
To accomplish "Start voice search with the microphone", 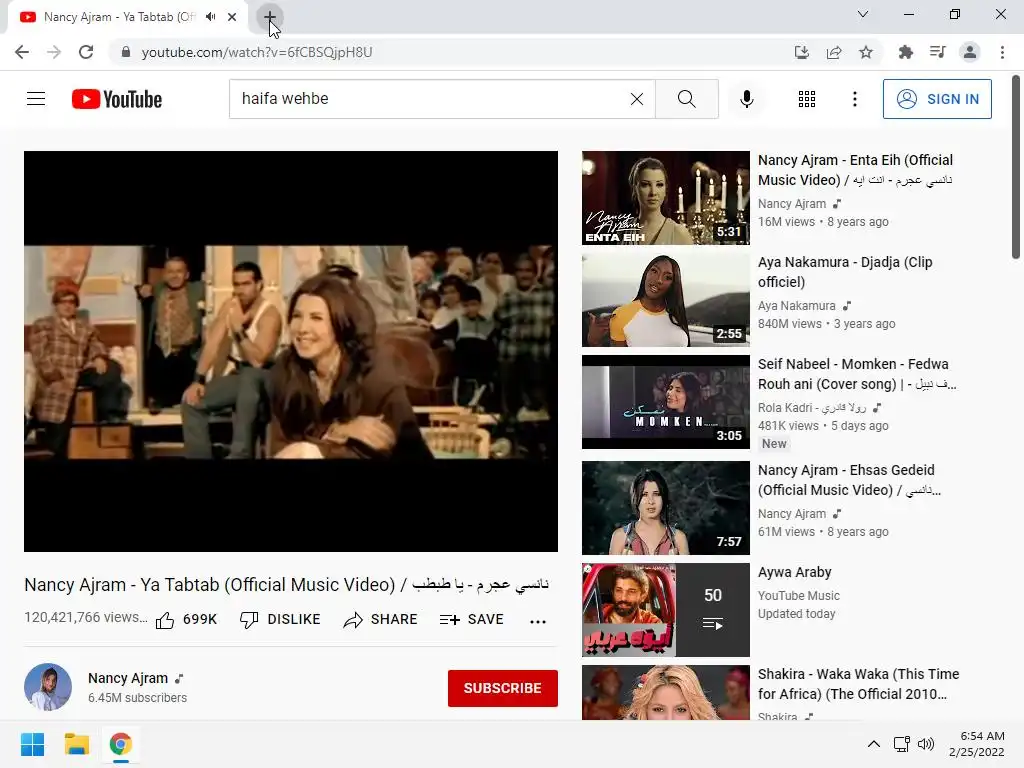I will pyautogui.click(x=746, y=99).
